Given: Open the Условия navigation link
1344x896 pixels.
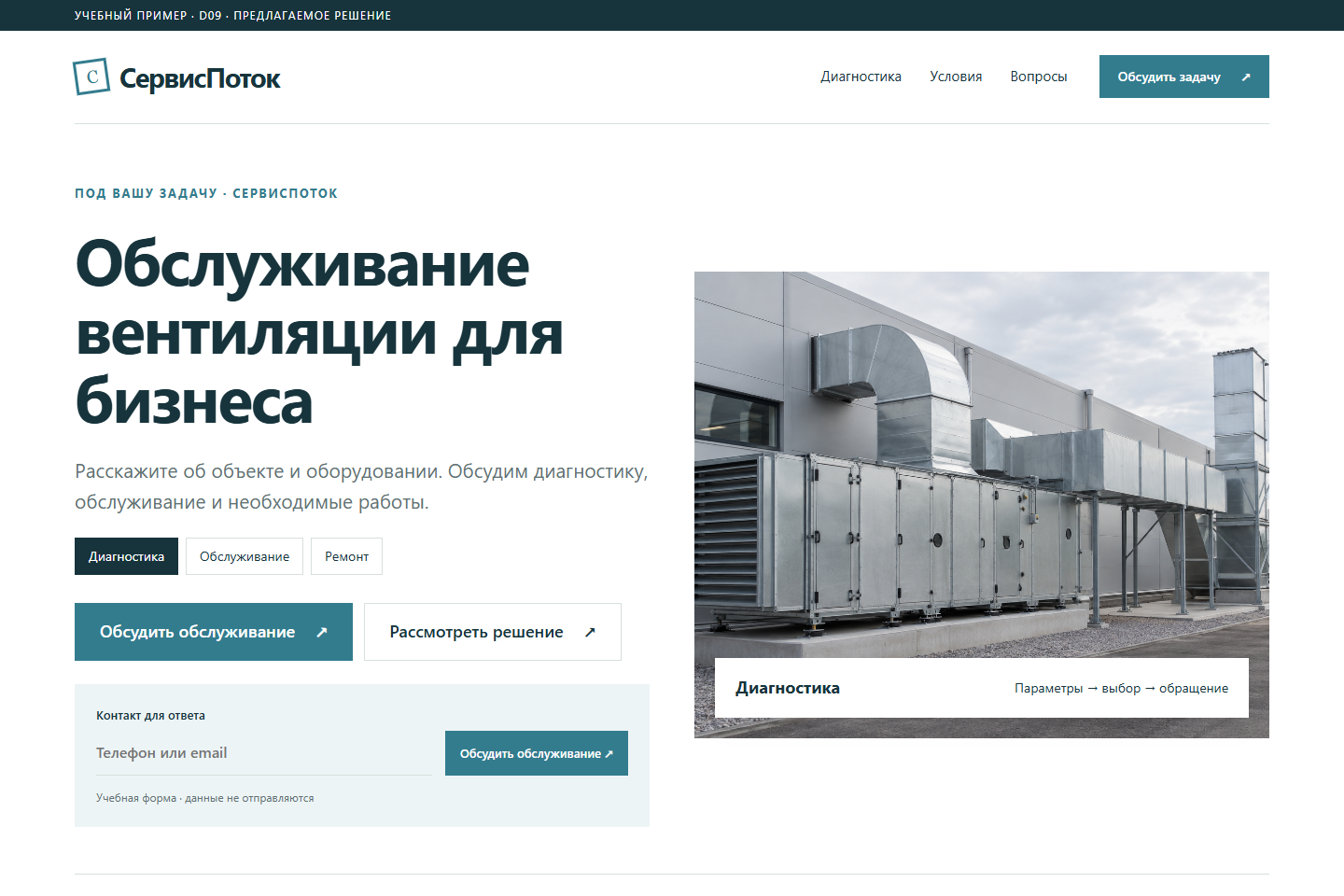Looking at the screenshot, I should (956, 77).
